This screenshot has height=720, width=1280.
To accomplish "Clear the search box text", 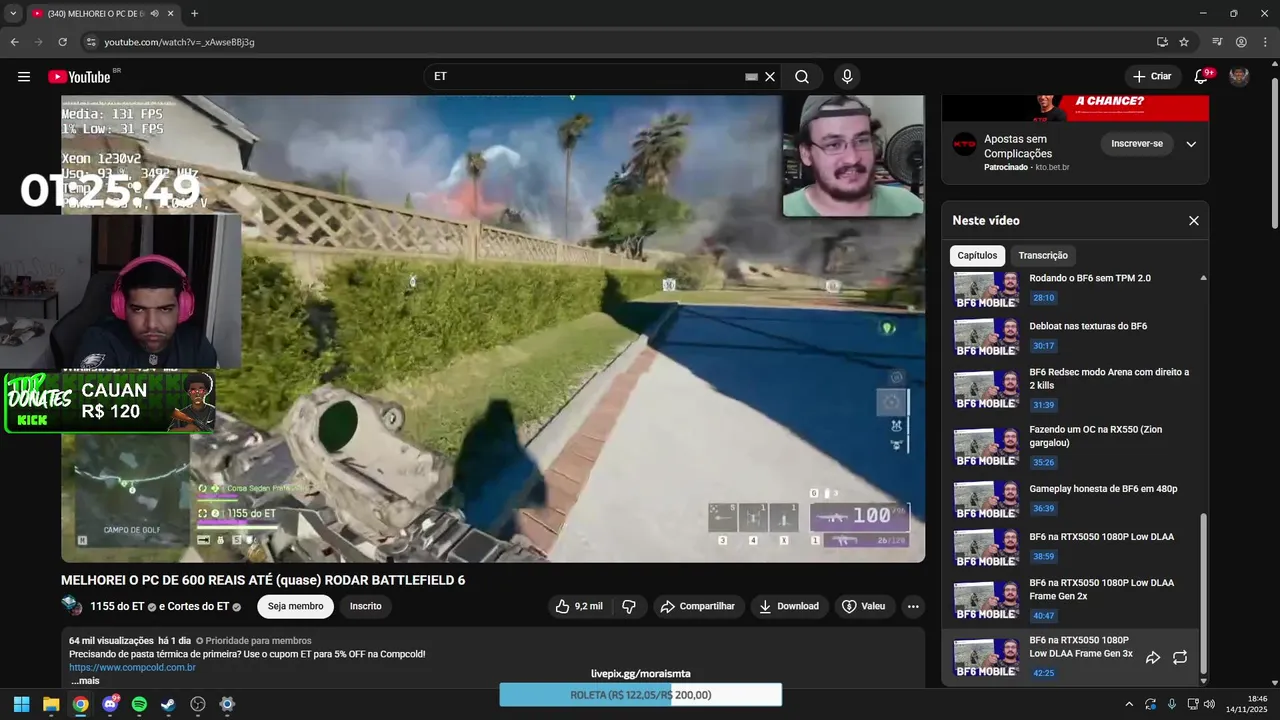I will [x=770, y=77].
